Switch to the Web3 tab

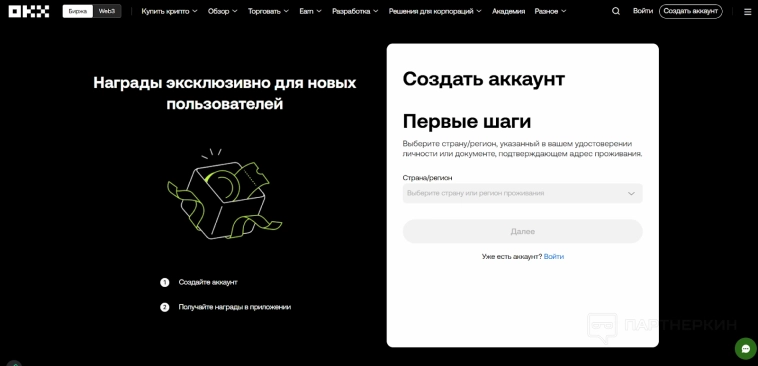(107, 11)
